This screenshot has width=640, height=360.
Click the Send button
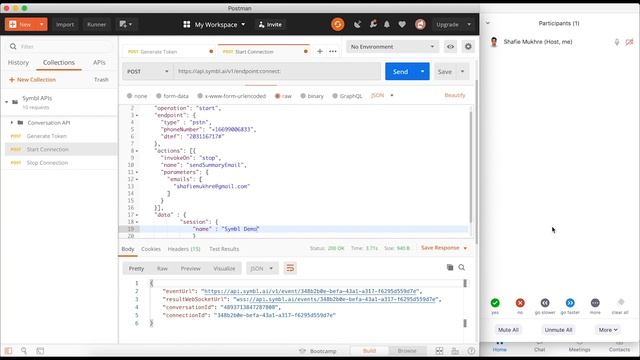tap(400, 71)
